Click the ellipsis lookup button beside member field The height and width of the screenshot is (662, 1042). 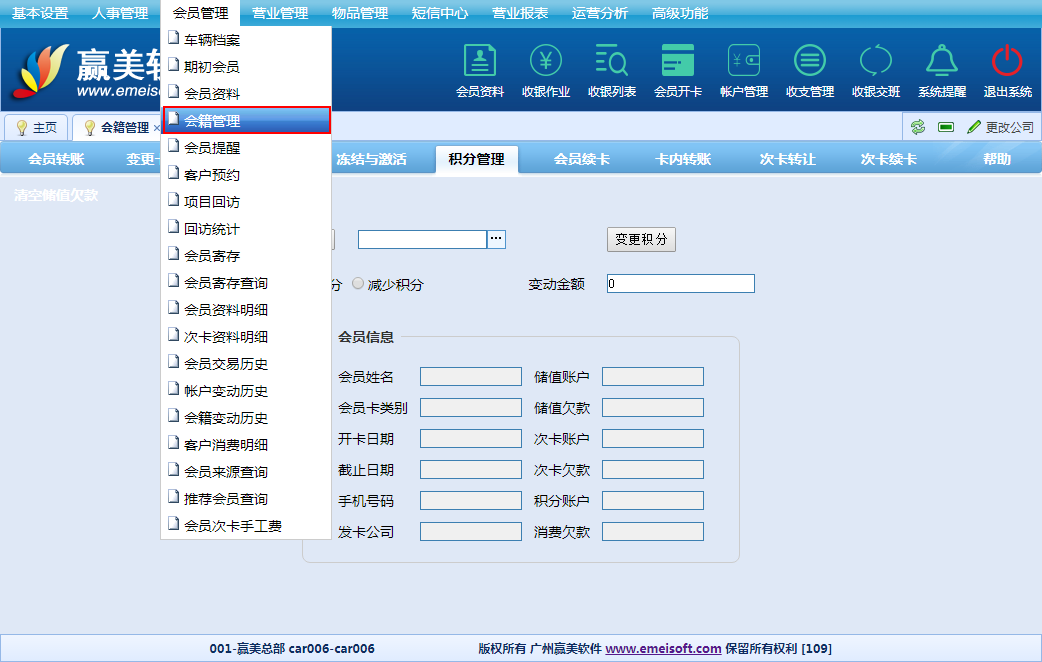click(497, 239)
